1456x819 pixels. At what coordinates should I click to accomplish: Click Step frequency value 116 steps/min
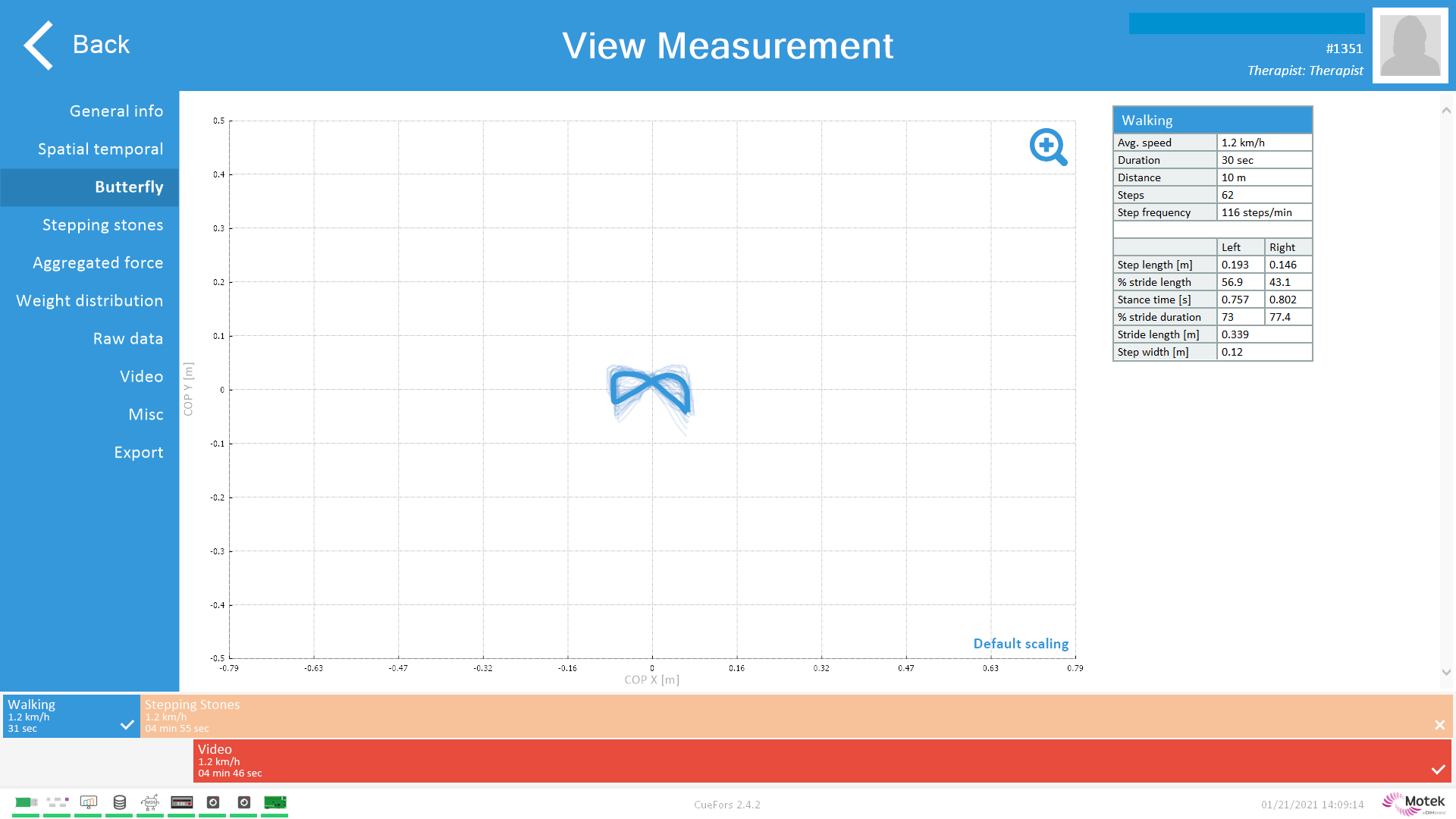(x=1264, y=212)
